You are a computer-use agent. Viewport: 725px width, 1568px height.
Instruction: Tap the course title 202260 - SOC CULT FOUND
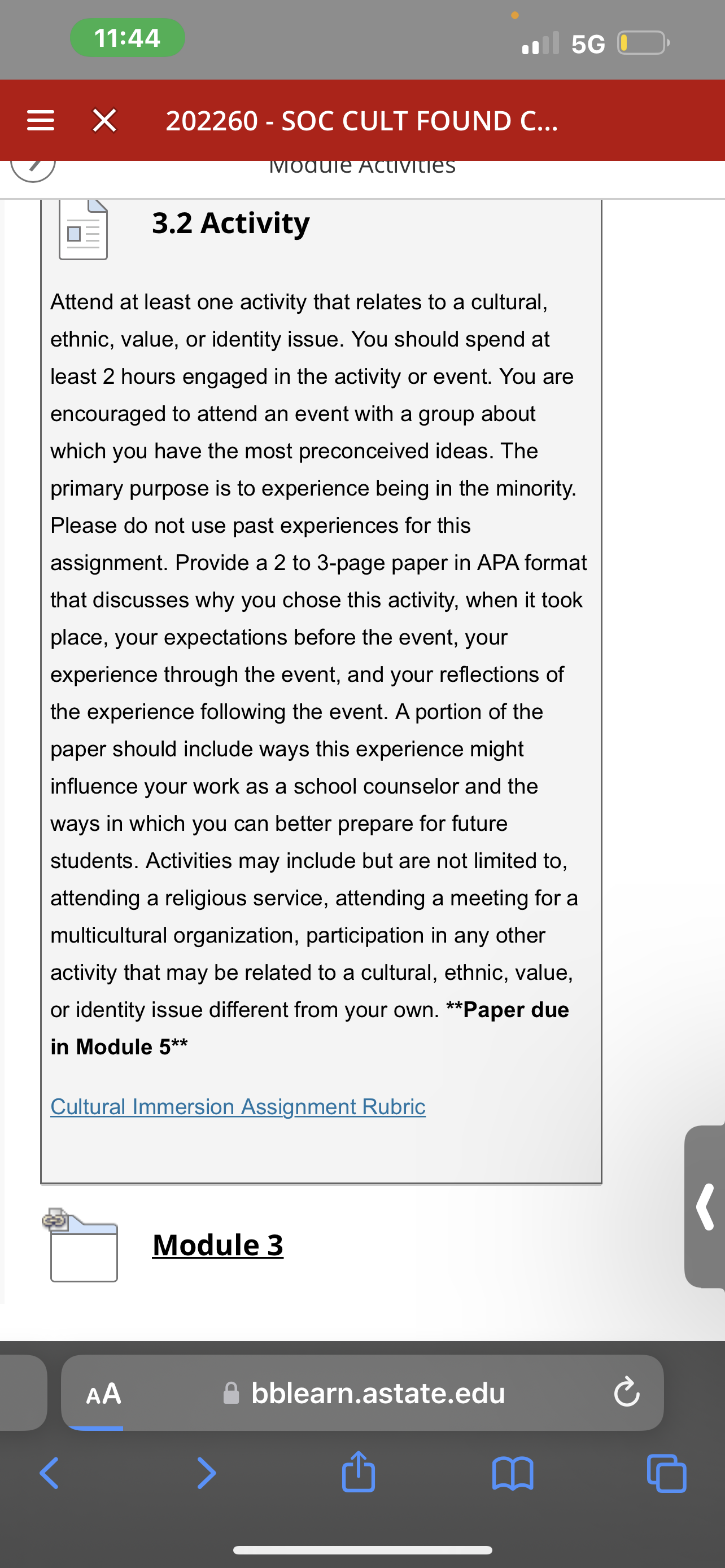[x=361, y=121]
